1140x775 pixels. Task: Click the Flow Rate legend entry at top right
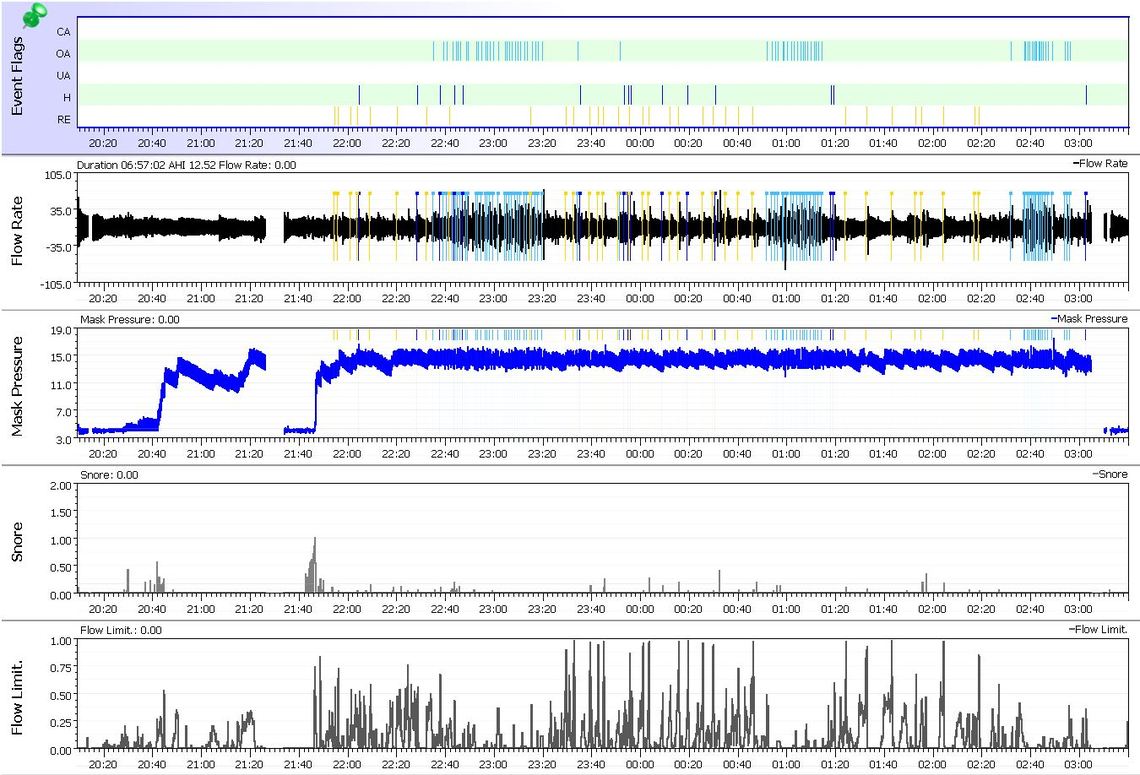pos(1100,164)
